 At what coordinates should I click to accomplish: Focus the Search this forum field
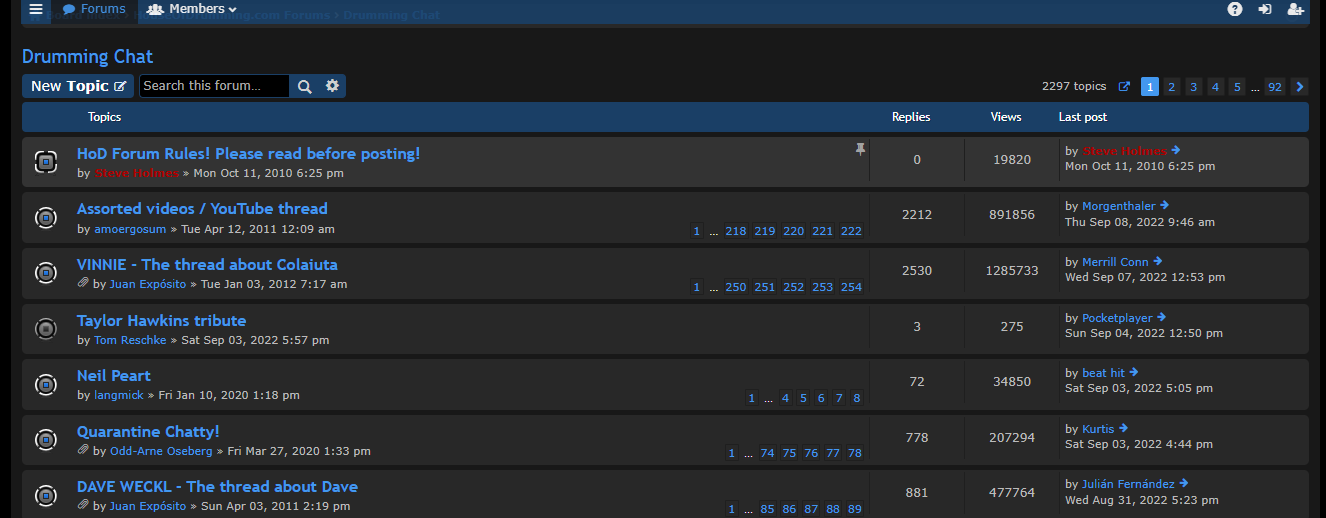214,86
